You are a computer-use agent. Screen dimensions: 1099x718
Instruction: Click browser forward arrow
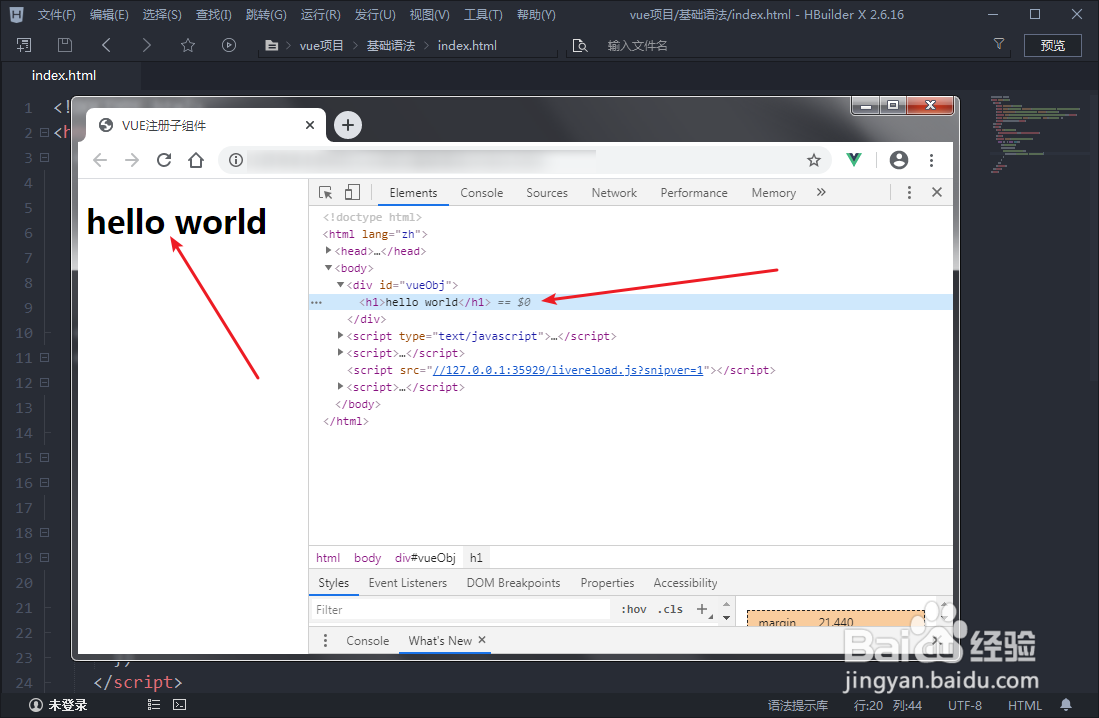tap(132, 160)
